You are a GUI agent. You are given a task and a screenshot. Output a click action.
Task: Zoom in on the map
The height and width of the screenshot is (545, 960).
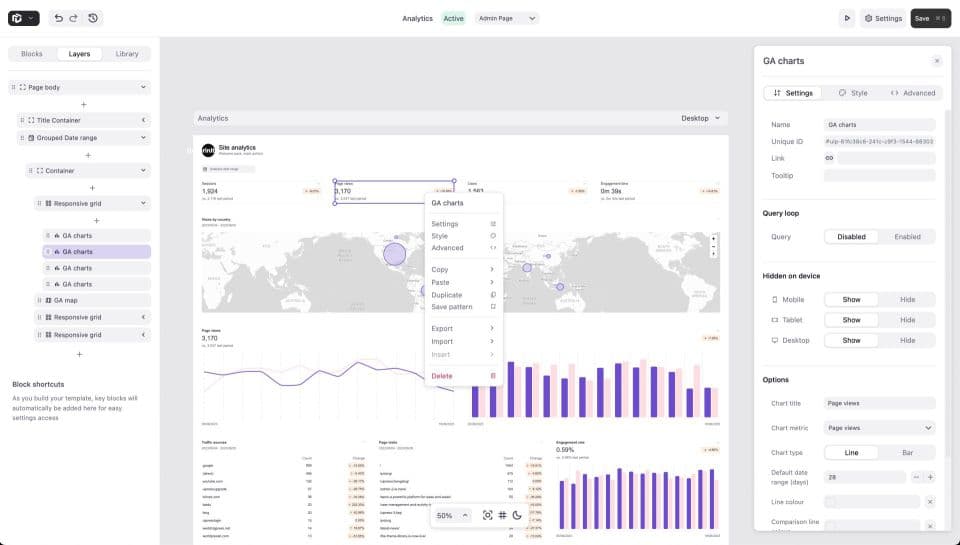coord(713,239)
